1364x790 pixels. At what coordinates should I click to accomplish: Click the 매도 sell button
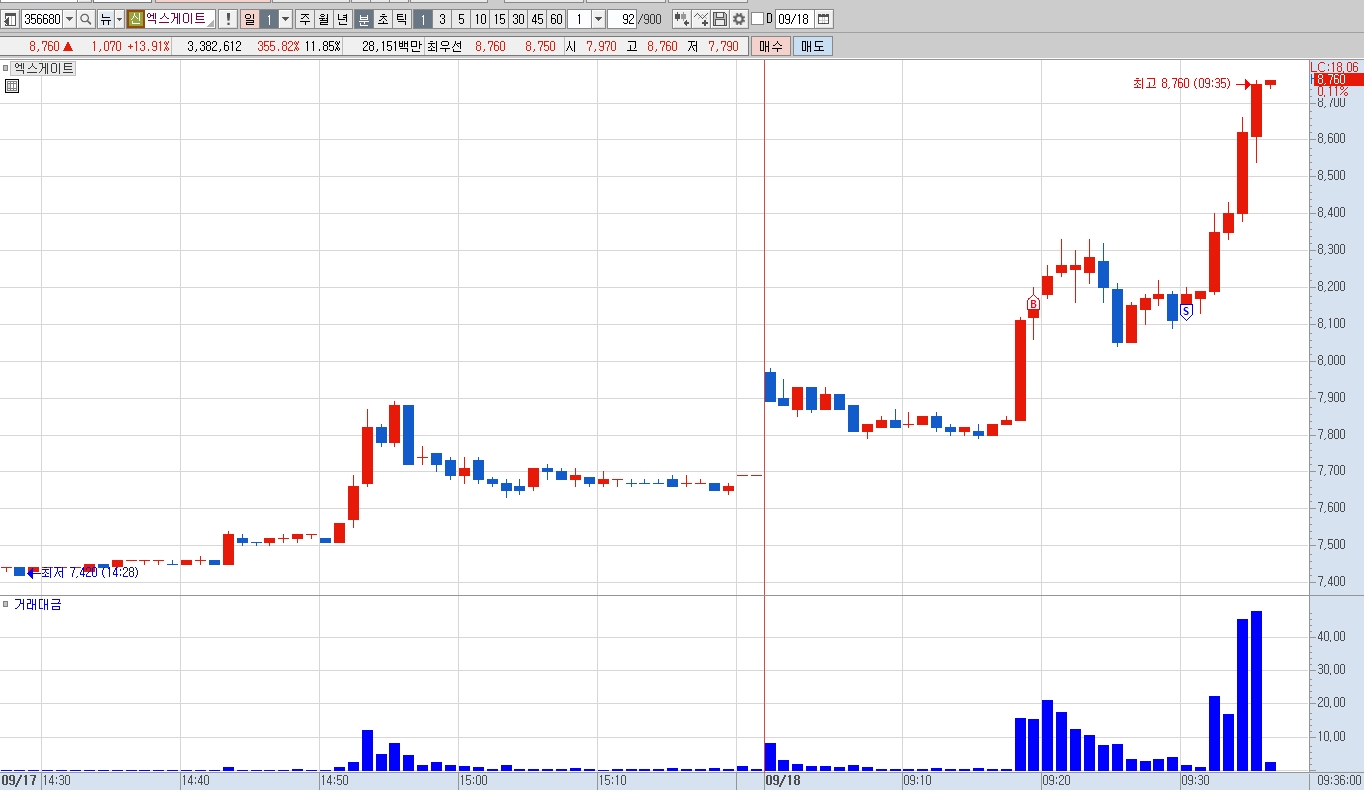coord(813,46)
